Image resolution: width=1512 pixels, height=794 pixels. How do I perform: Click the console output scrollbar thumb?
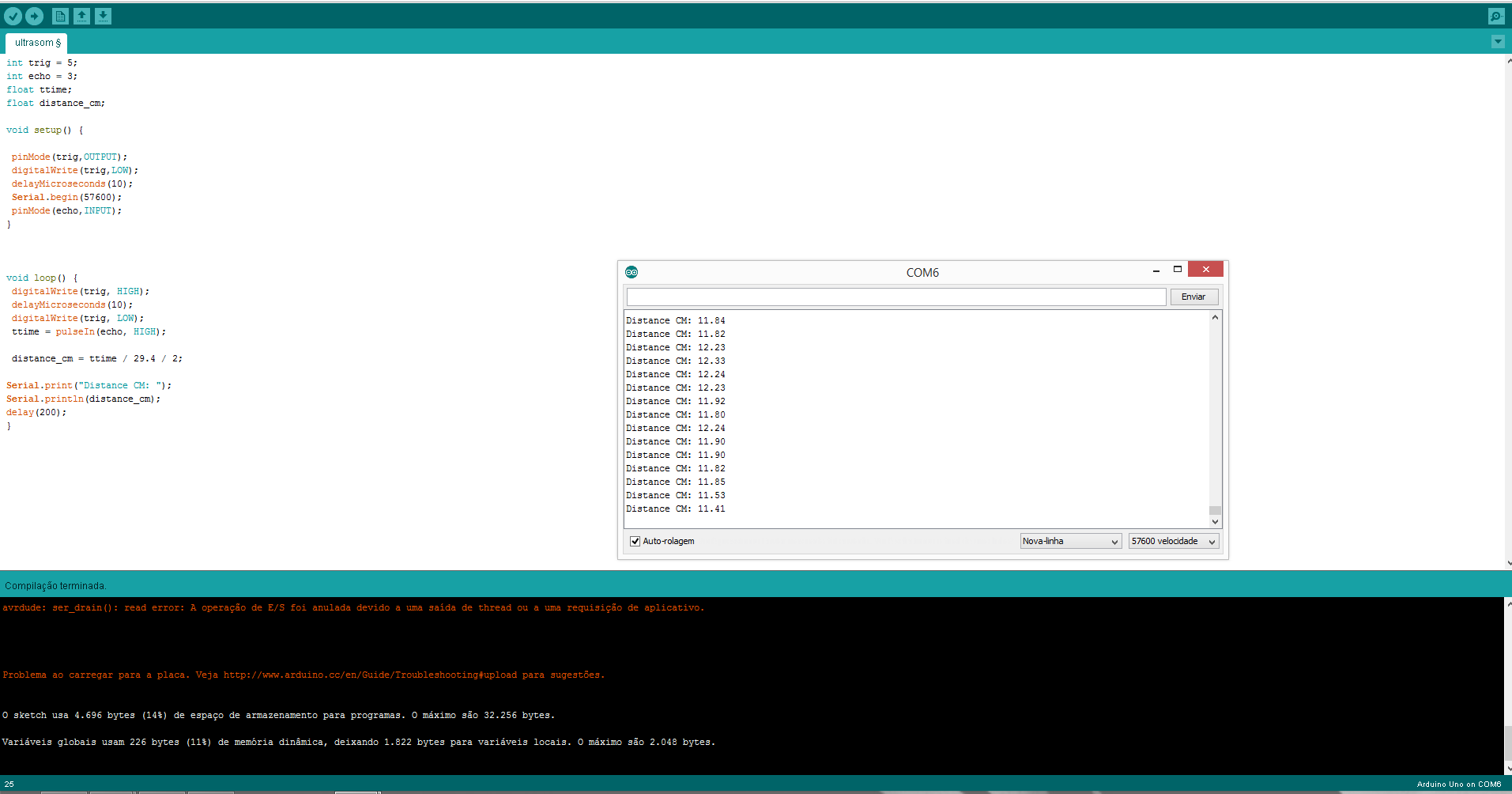click(1507, 743)
